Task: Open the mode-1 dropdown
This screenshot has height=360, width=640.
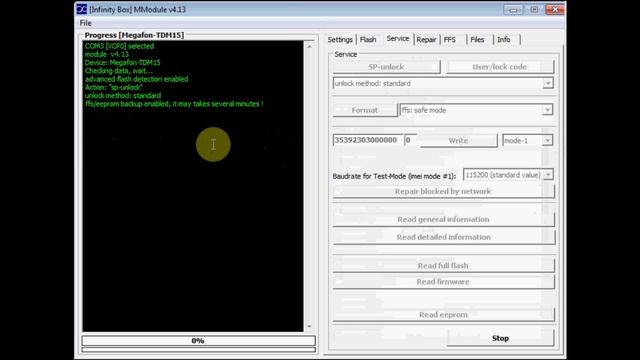Action: coord(547,140)
